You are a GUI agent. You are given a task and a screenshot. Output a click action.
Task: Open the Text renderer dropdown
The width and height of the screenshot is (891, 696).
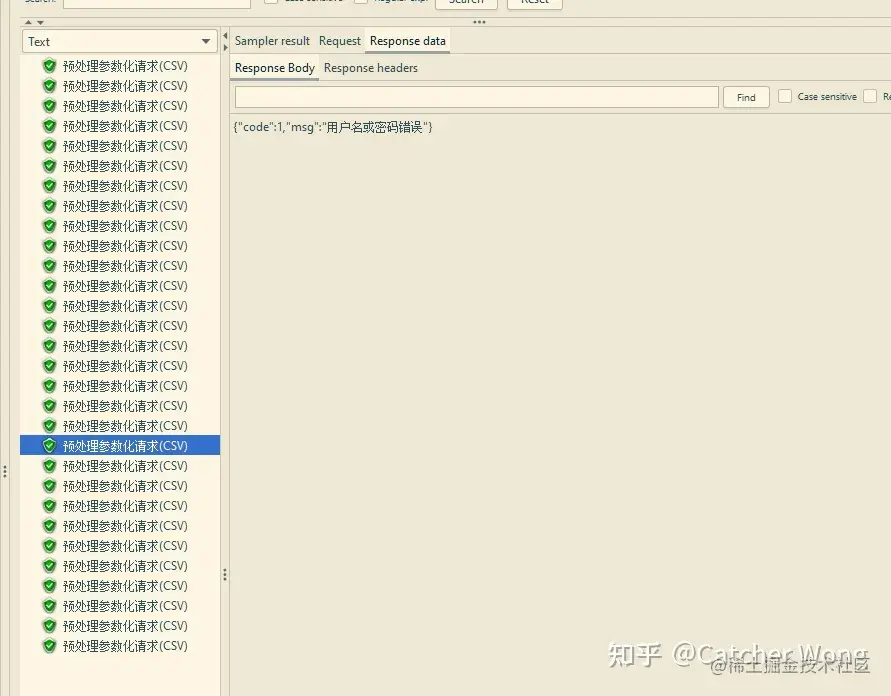[119, 41]
